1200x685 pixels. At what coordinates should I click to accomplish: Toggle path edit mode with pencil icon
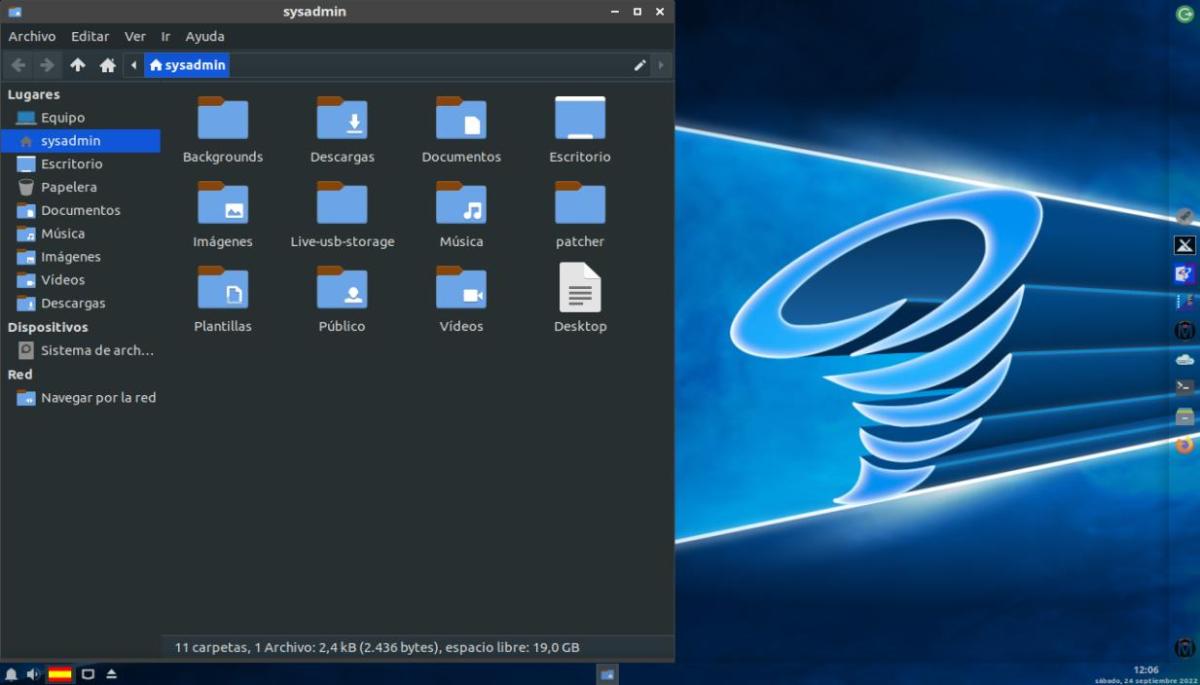(640, 66)
